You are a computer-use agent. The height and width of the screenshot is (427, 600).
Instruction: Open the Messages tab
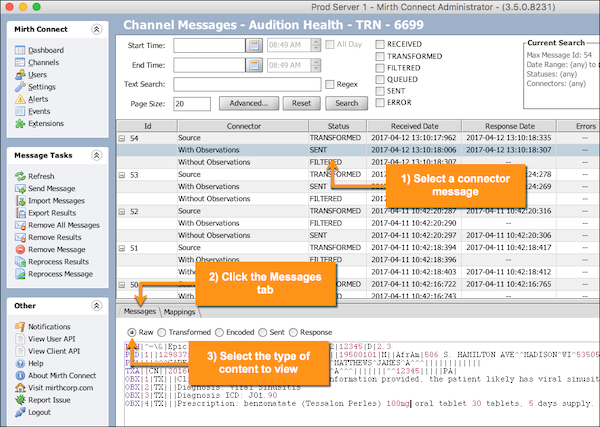click(139, 312)
